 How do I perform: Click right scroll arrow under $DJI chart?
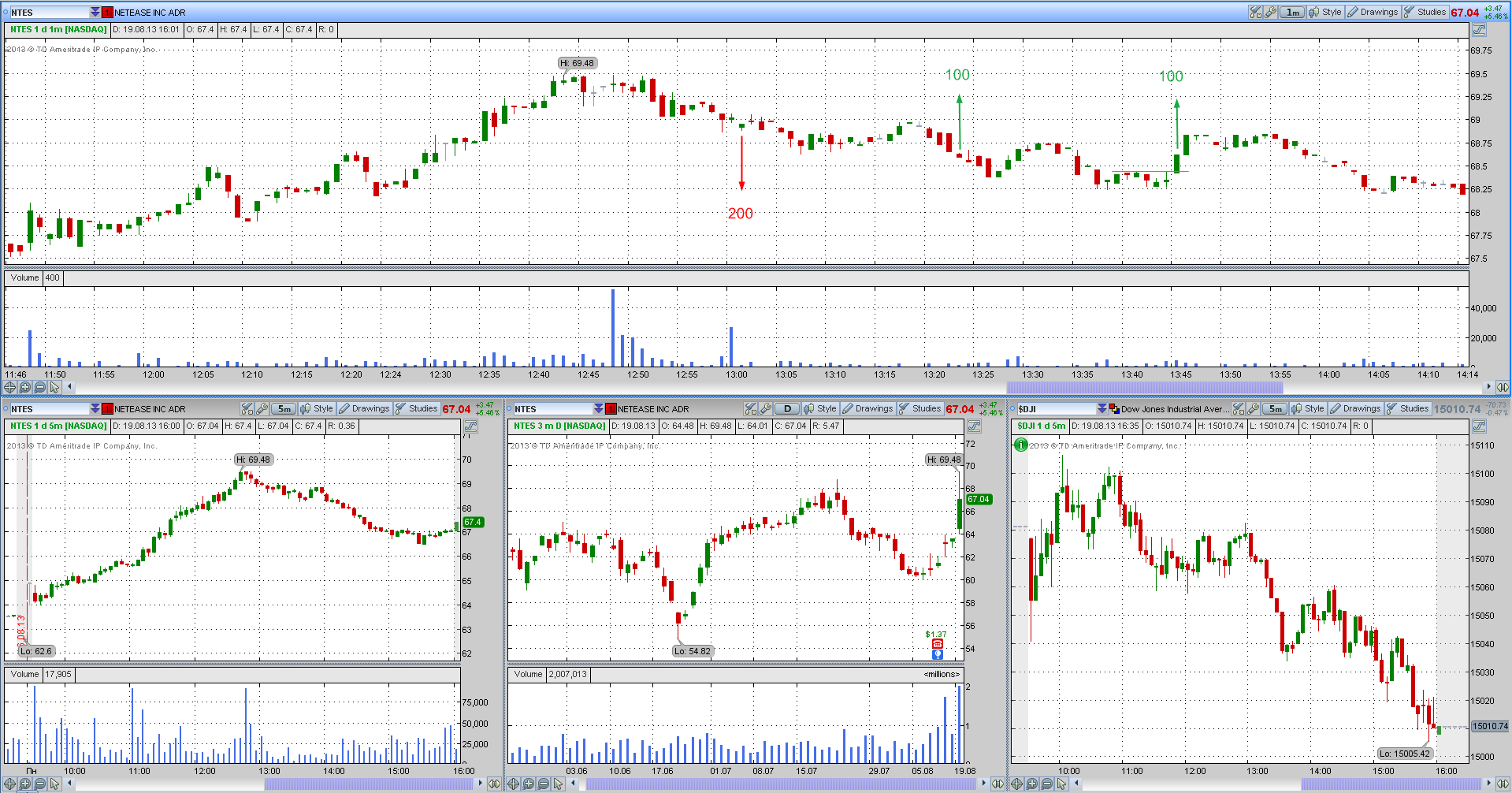tap(1488, 784)
